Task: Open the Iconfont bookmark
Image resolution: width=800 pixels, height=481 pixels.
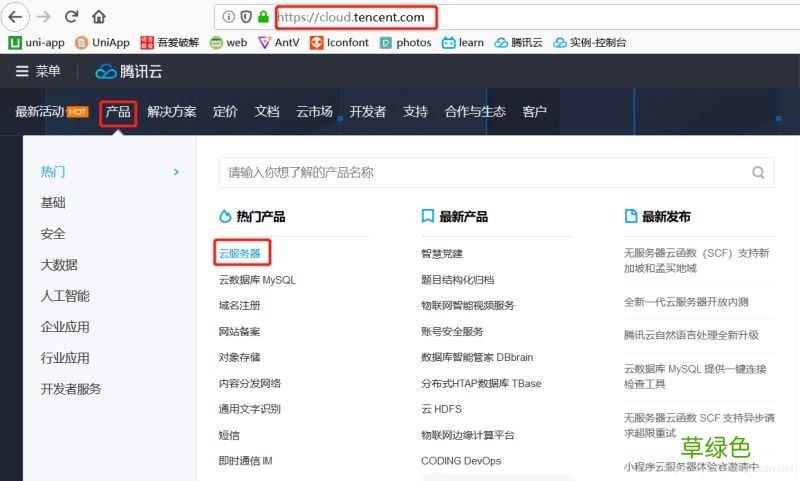Action: tap(339, 43)
